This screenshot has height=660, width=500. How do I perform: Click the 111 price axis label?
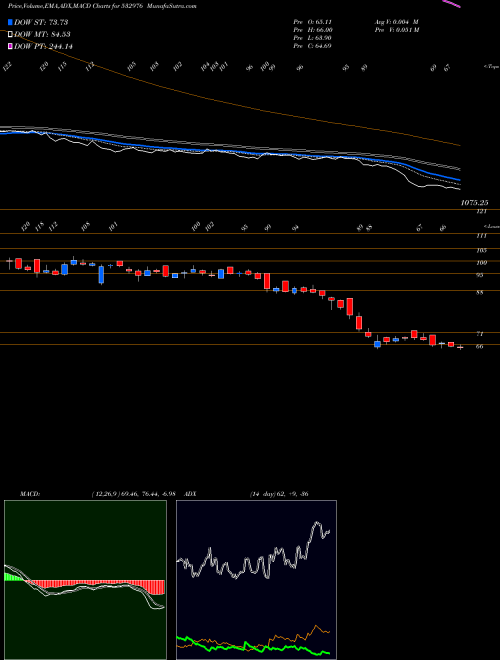click(482, 236)
